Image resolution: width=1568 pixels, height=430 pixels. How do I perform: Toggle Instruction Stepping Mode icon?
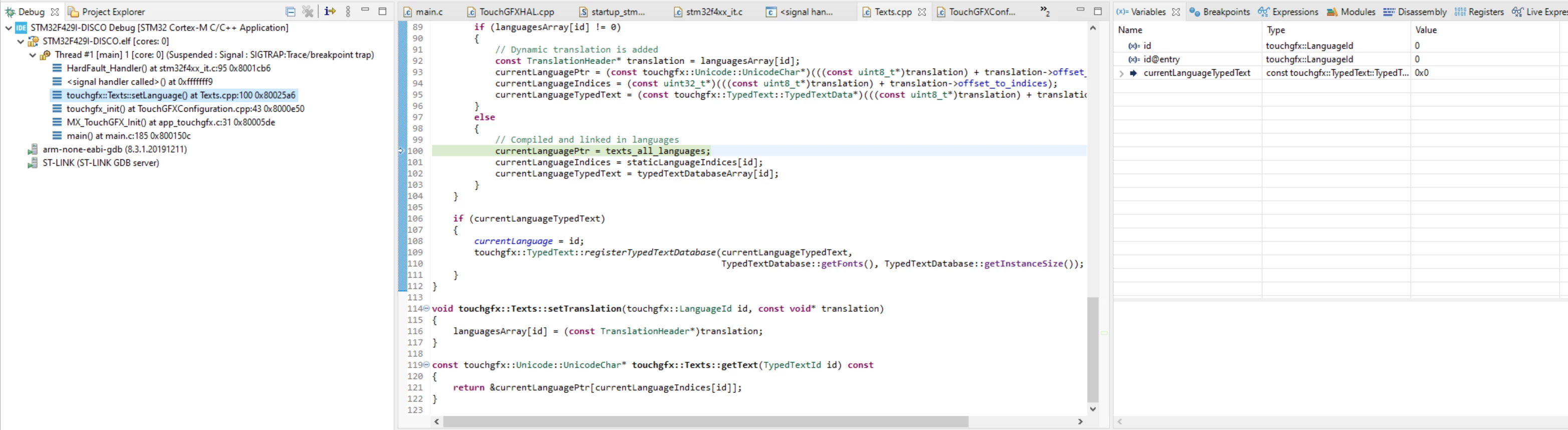point(330,11)
